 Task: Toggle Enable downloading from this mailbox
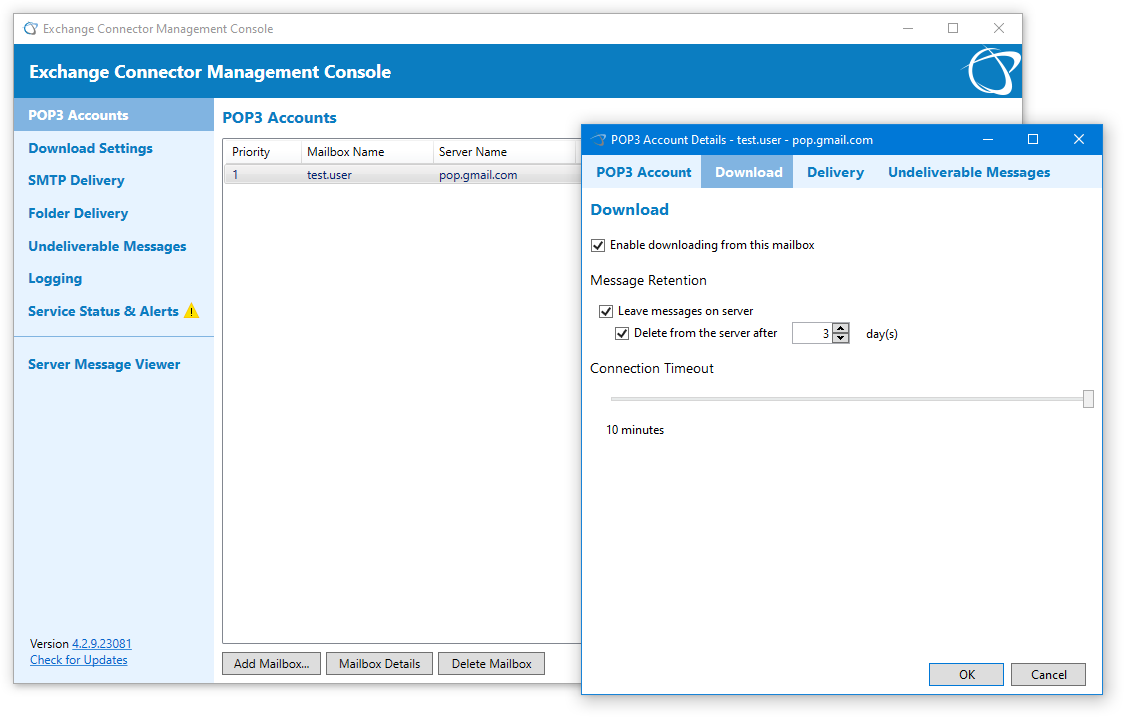598,245
